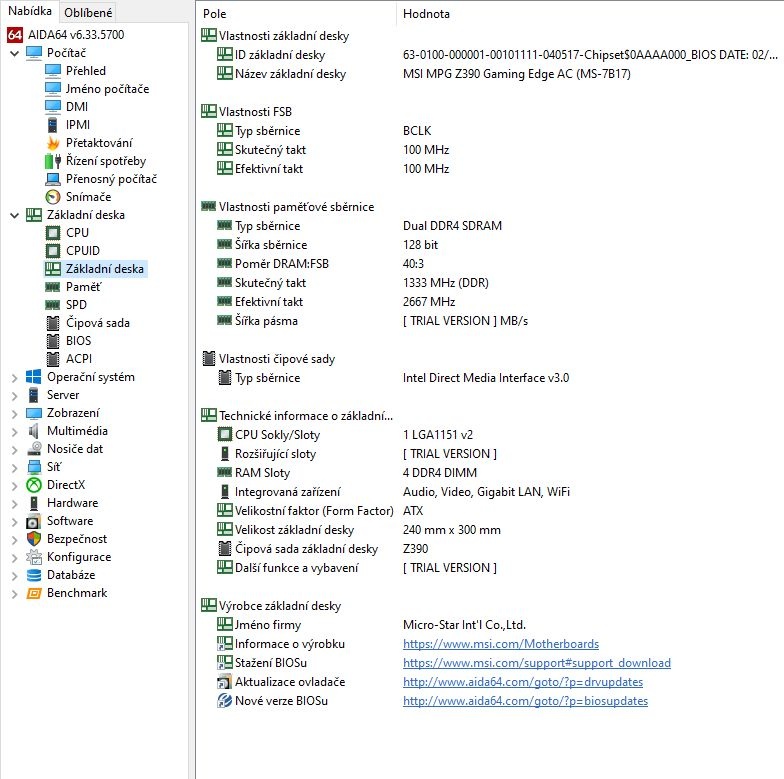Collapse the Počítač tree node
This screenshot has width=784, height=779.
click(x=14, y=53)
